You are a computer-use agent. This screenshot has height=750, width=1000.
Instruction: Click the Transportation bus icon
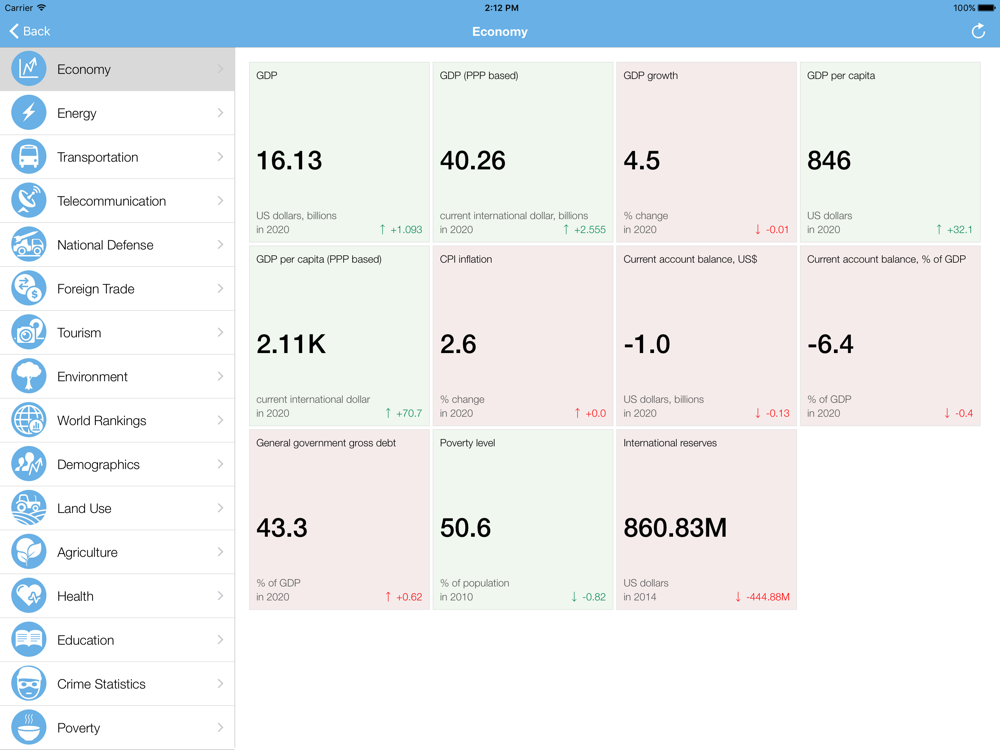click(x=29, y=156)
